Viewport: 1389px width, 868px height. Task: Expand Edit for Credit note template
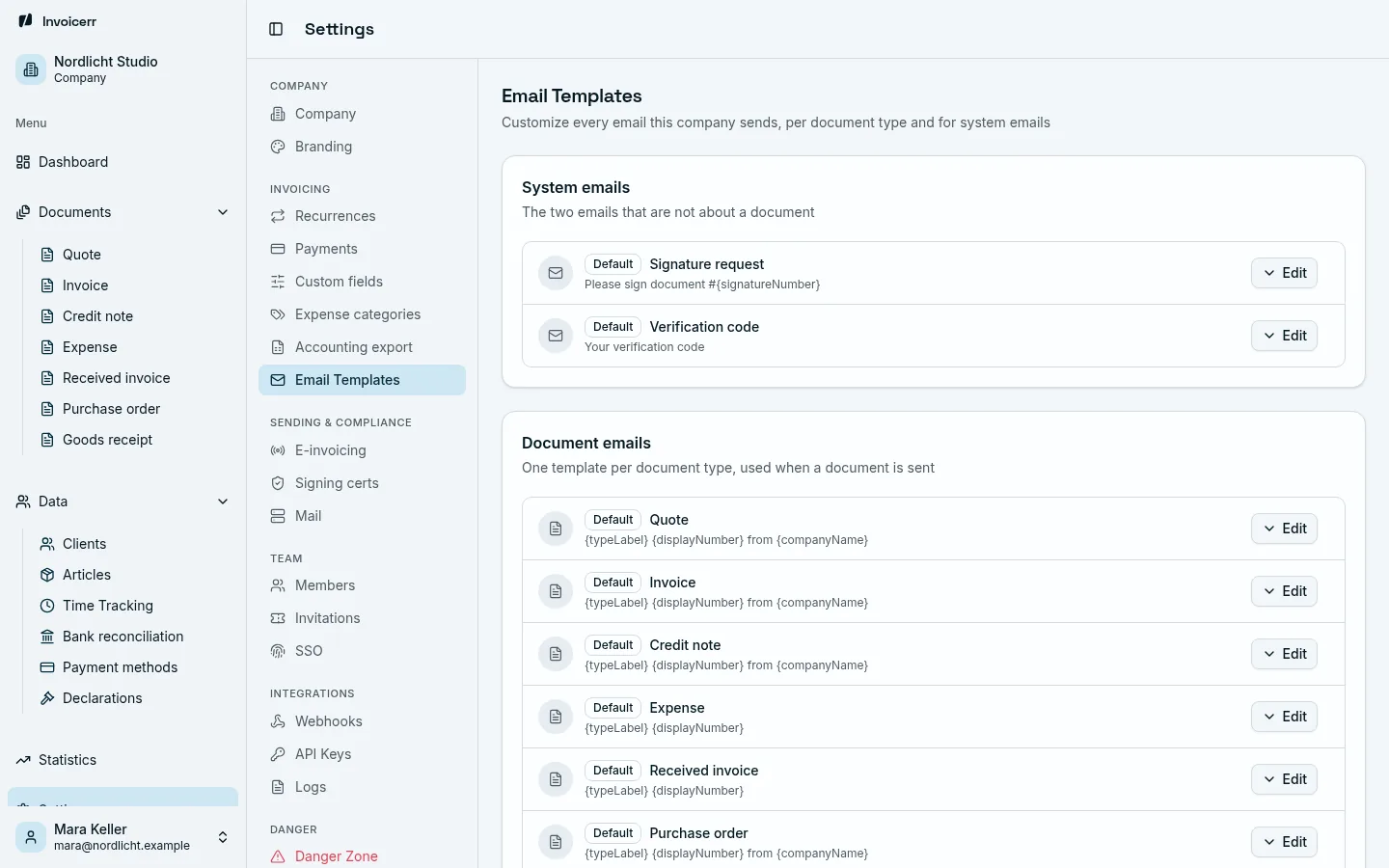coord(1284,654)
